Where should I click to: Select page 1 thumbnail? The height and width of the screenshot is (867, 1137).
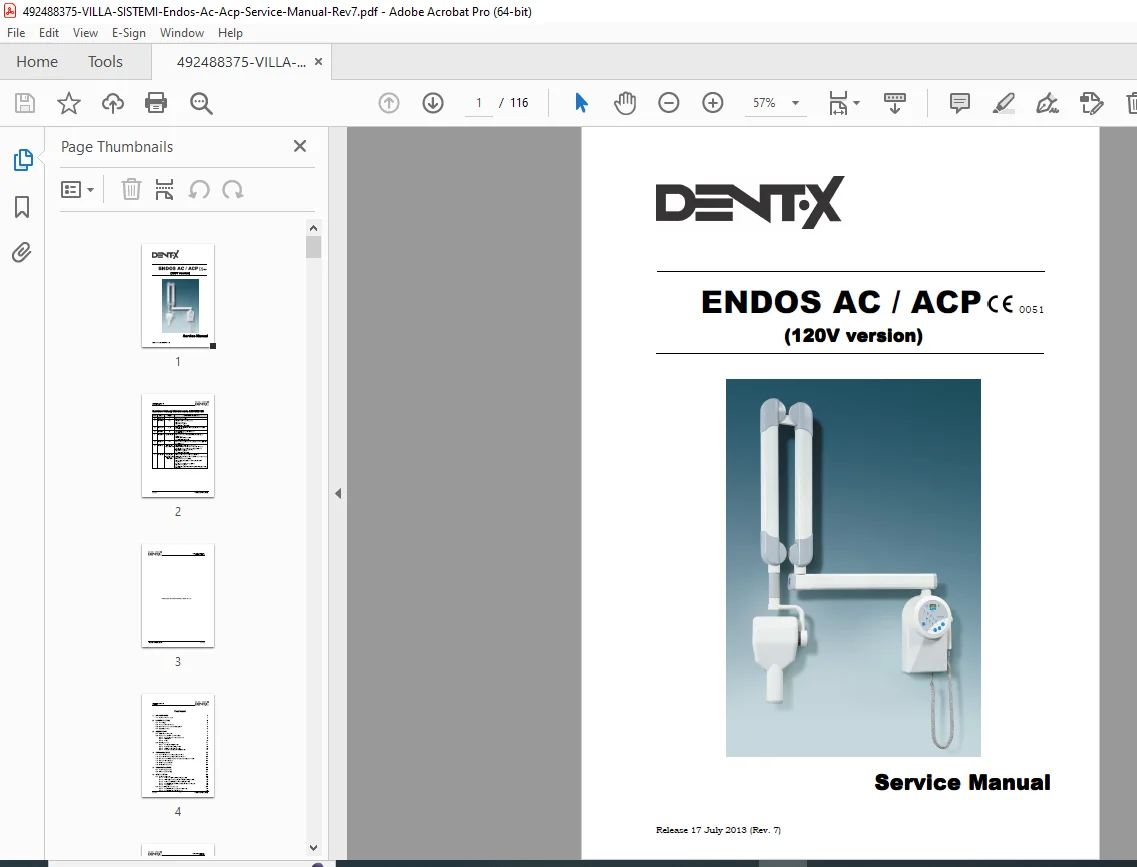coord(178,296)
